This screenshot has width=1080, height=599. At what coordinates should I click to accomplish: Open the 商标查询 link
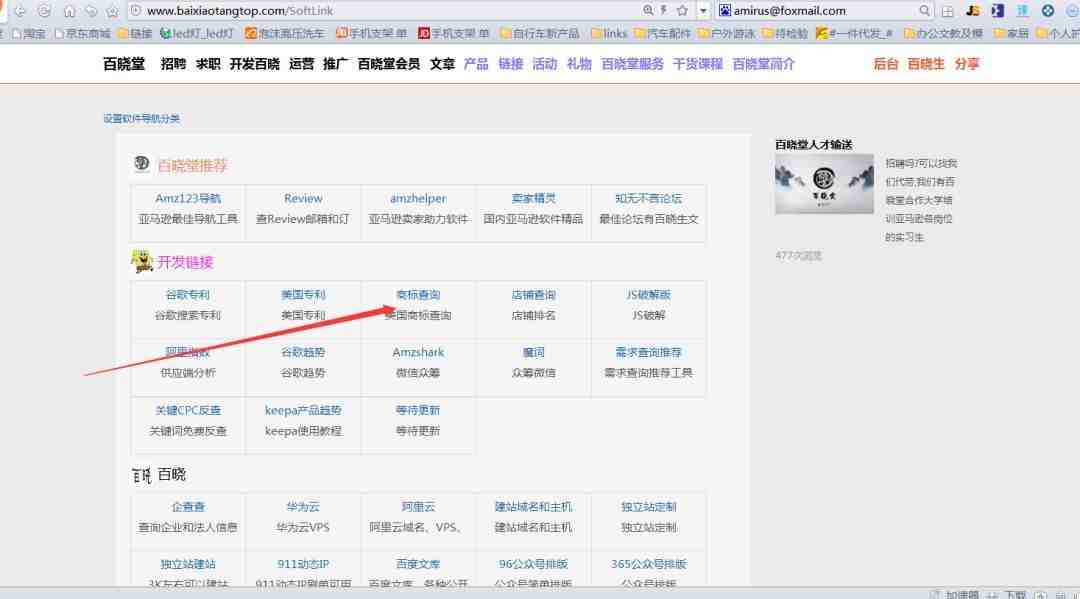(x=418, y=295)
